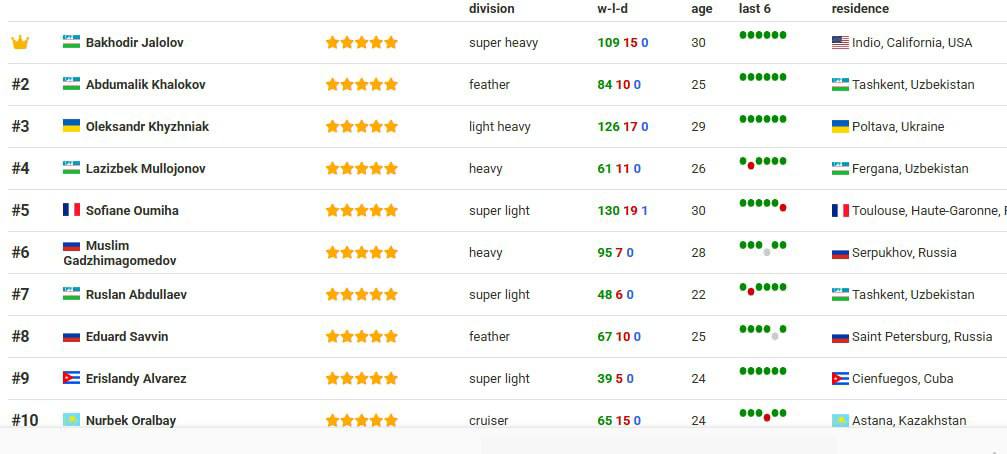Click the French flag beside Sofiane Oumiha
This screenshot has height=454, width=1007.
pos(71,210)
